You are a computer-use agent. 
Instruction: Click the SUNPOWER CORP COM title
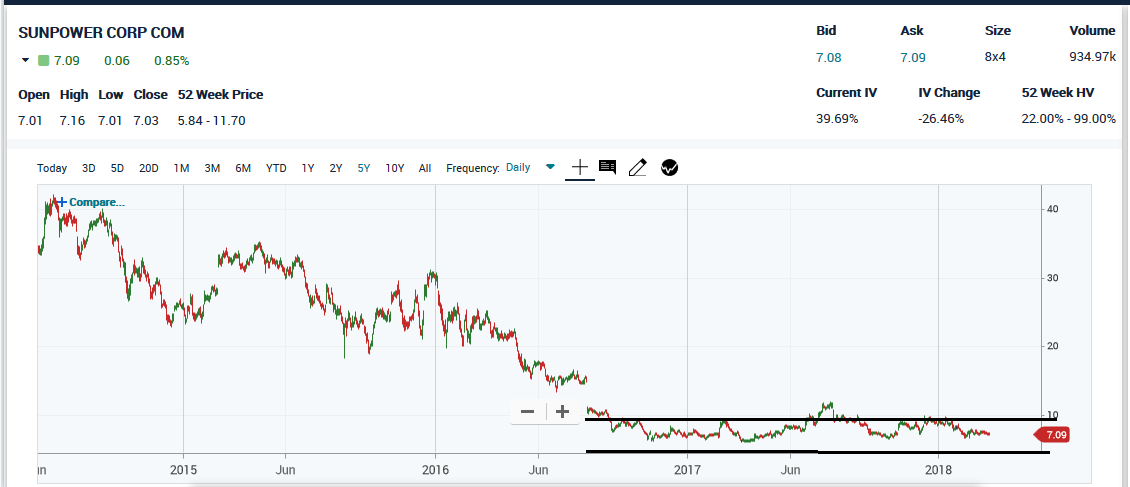point(101,32)
